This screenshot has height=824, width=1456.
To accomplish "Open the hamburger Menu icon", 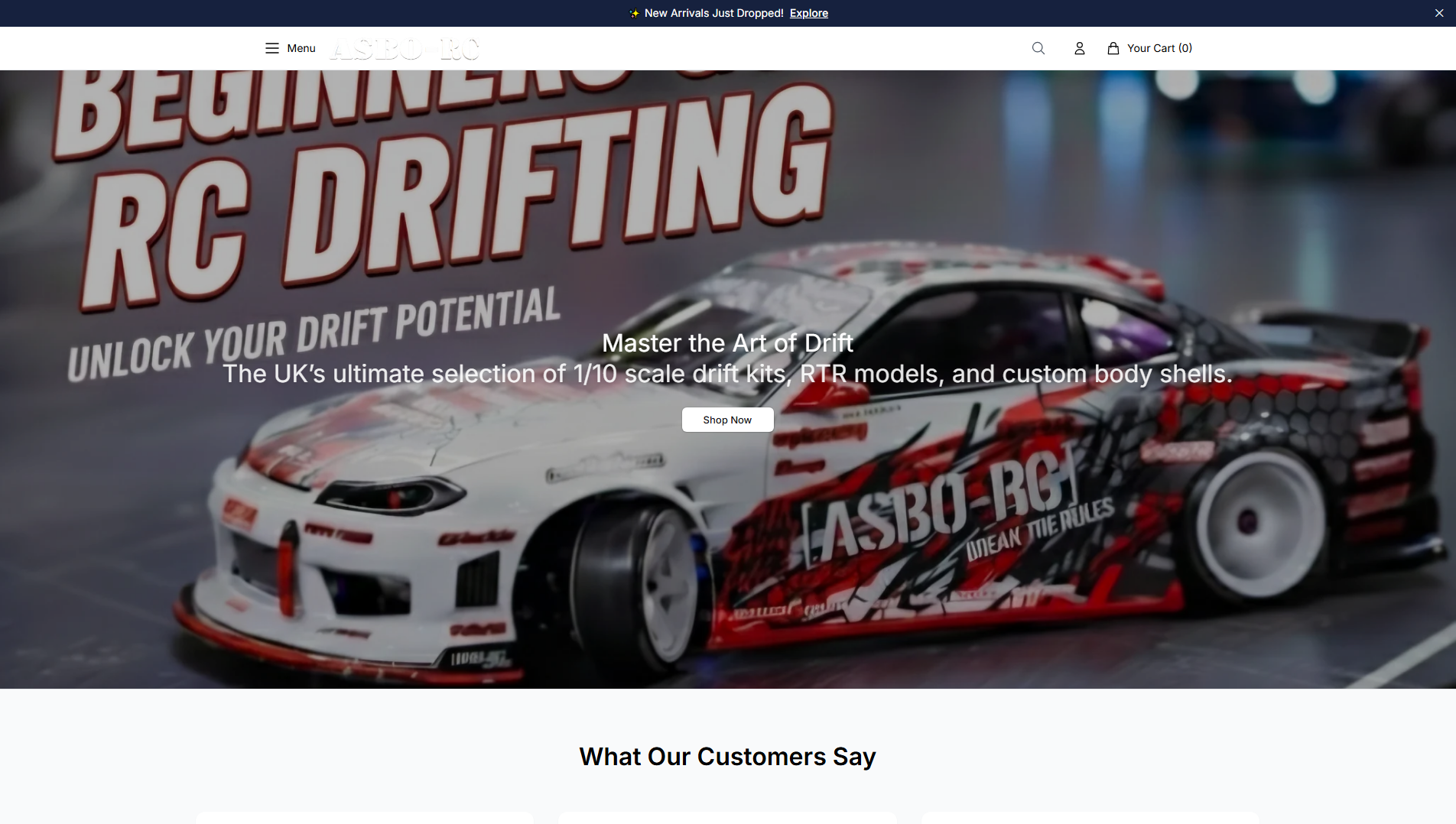I will [271, 48].
